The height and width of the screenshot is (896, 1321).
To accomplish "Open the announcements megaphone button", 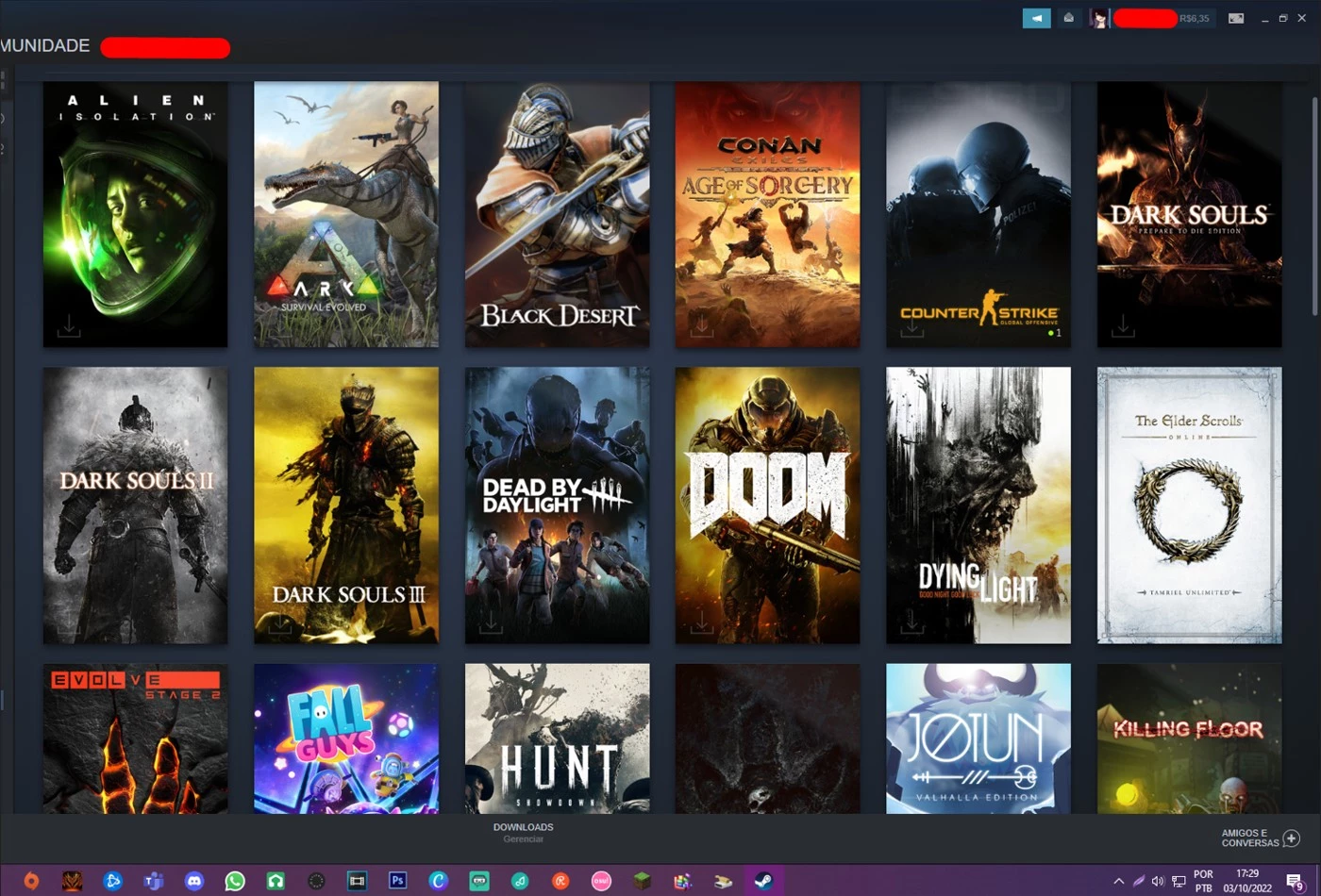I will (1036, 18).
